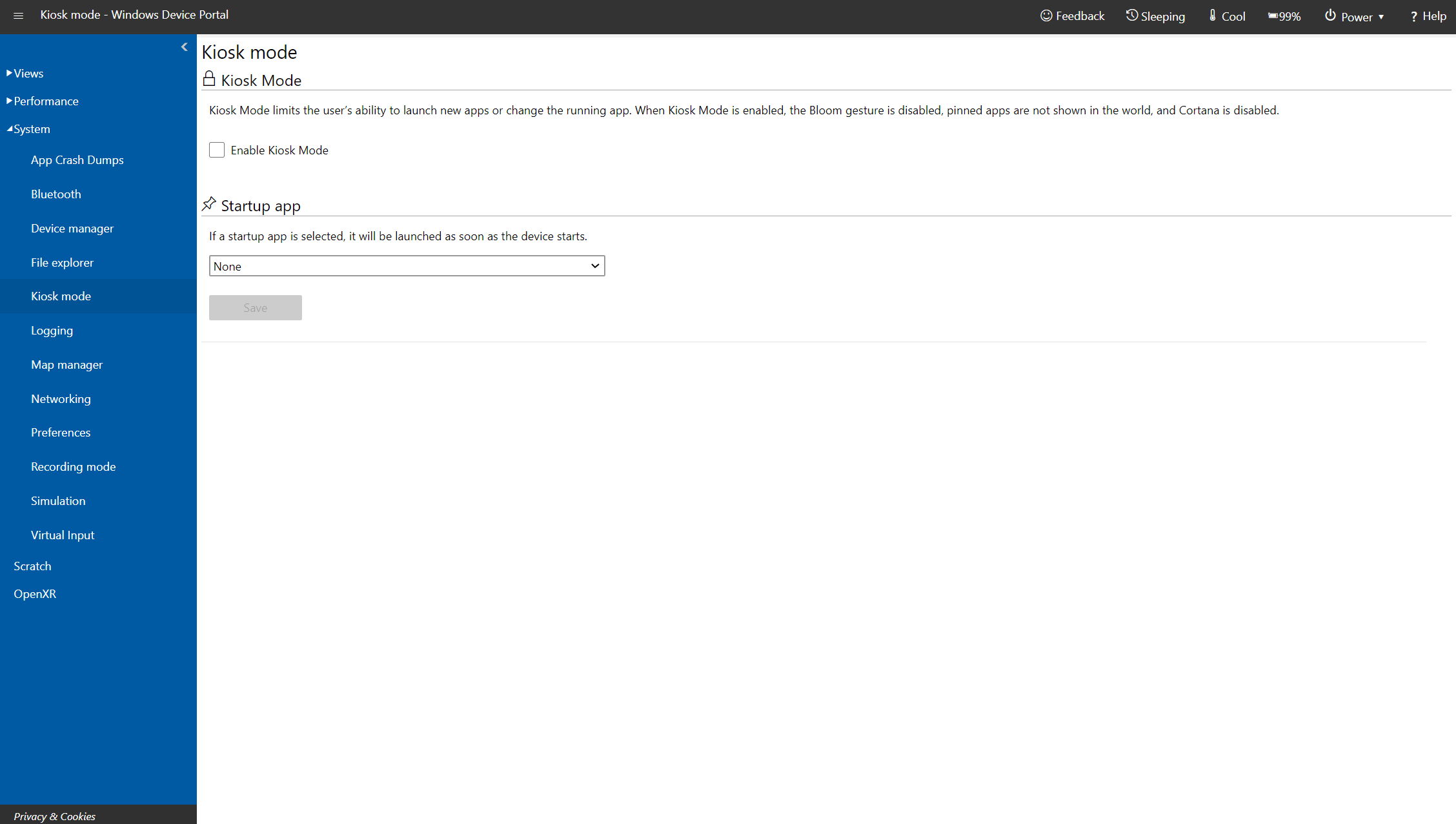Click the Startup app pin icon

(208, 204)
